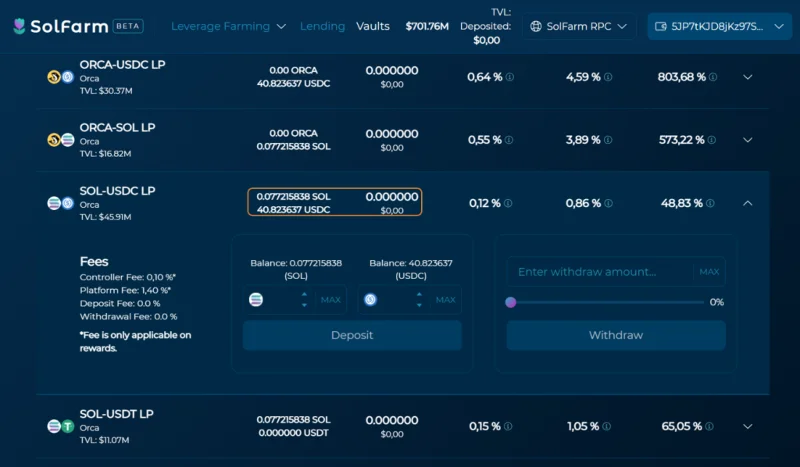Viewport: 800px width, 467px height.
Task: Click MAX for the SOL deposit amount
Action: (x=331, y=300)
